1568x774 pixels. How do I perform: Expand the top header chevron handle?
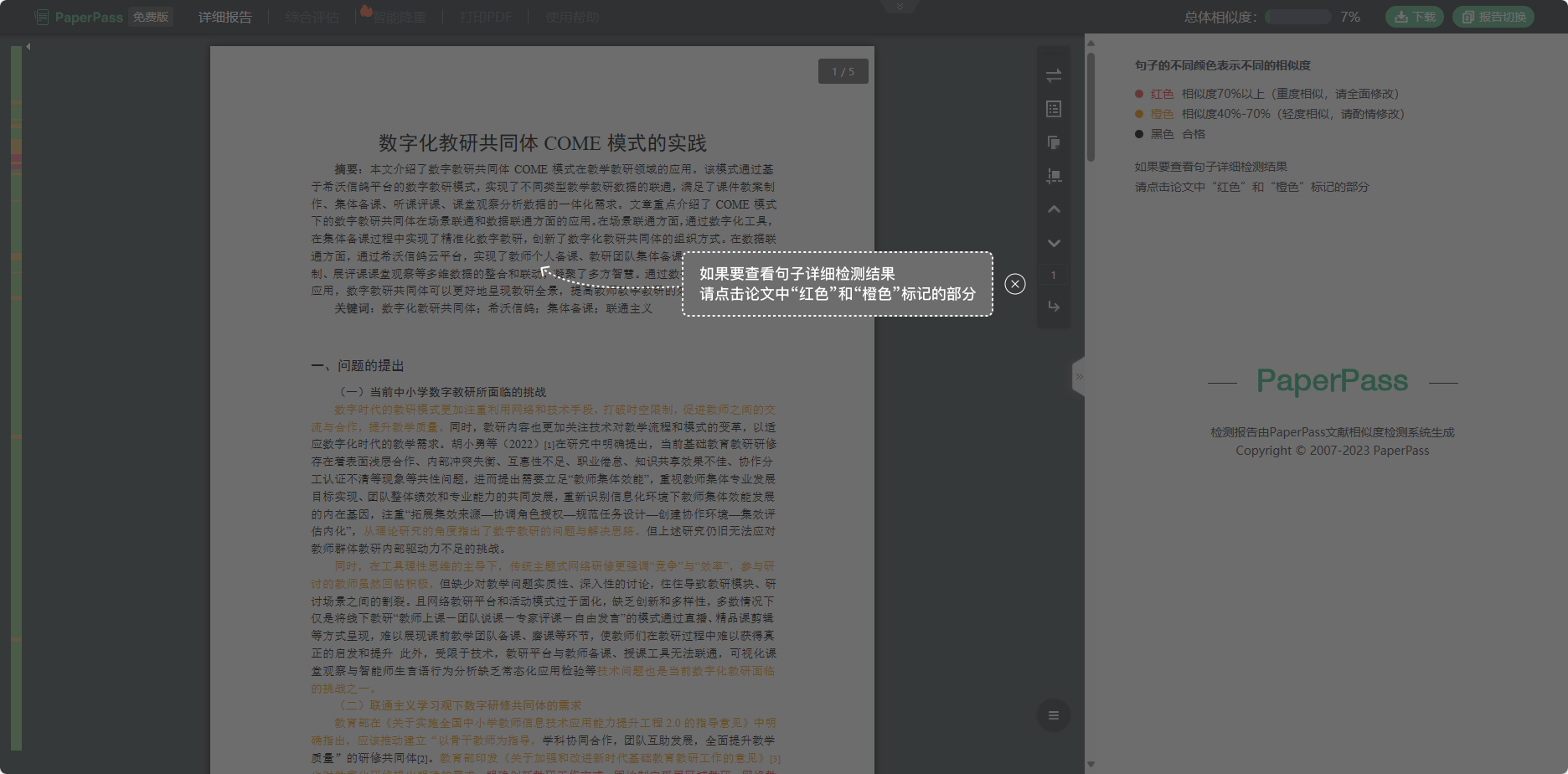(900, 7)
